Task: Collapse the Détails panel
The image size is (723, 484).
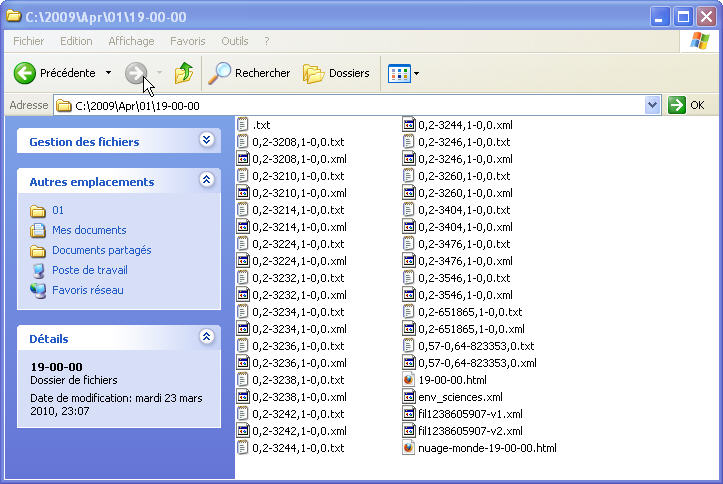Action: point(207,336)
